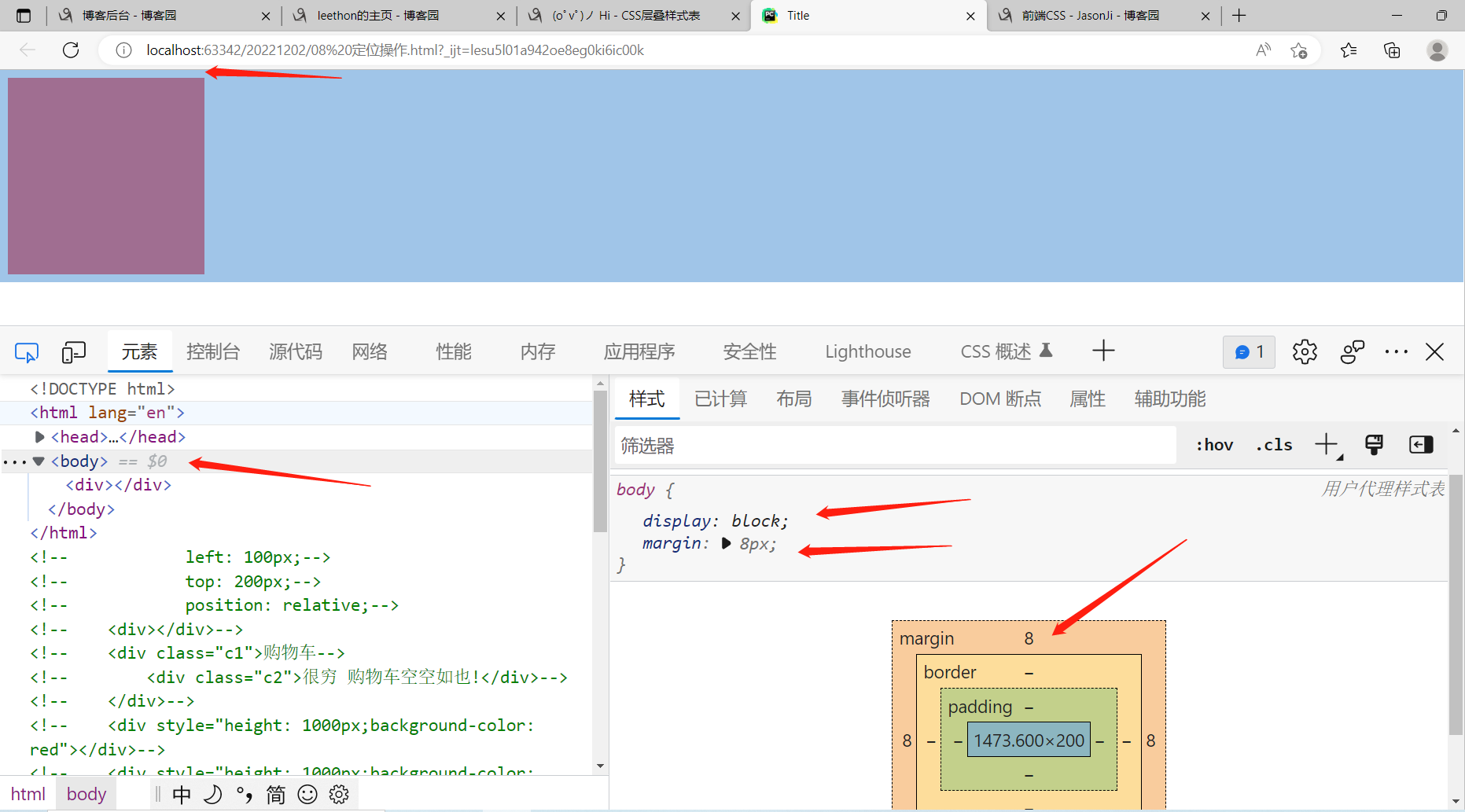The image size is (1465, 812).
Task: Open the 网络 network tab
Action: pyautogui.click(x=370, y=351)
